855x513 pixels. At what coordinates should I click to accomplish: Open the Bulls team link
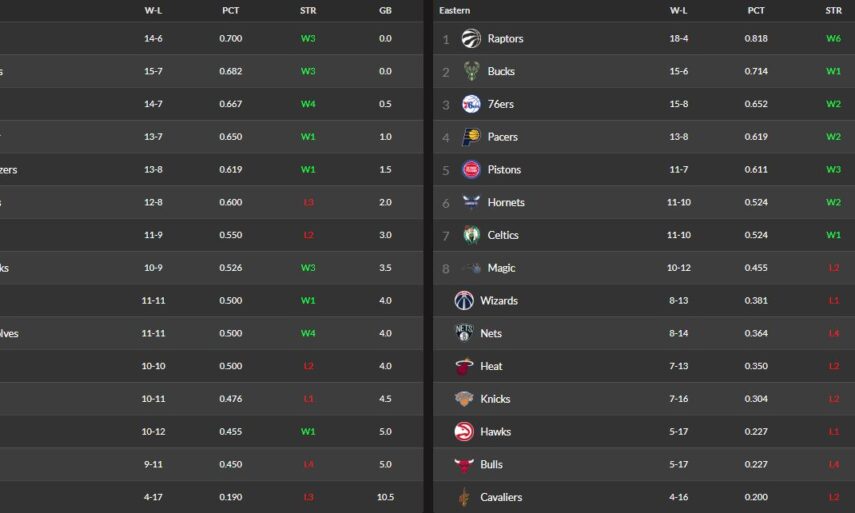pos(491,465)
